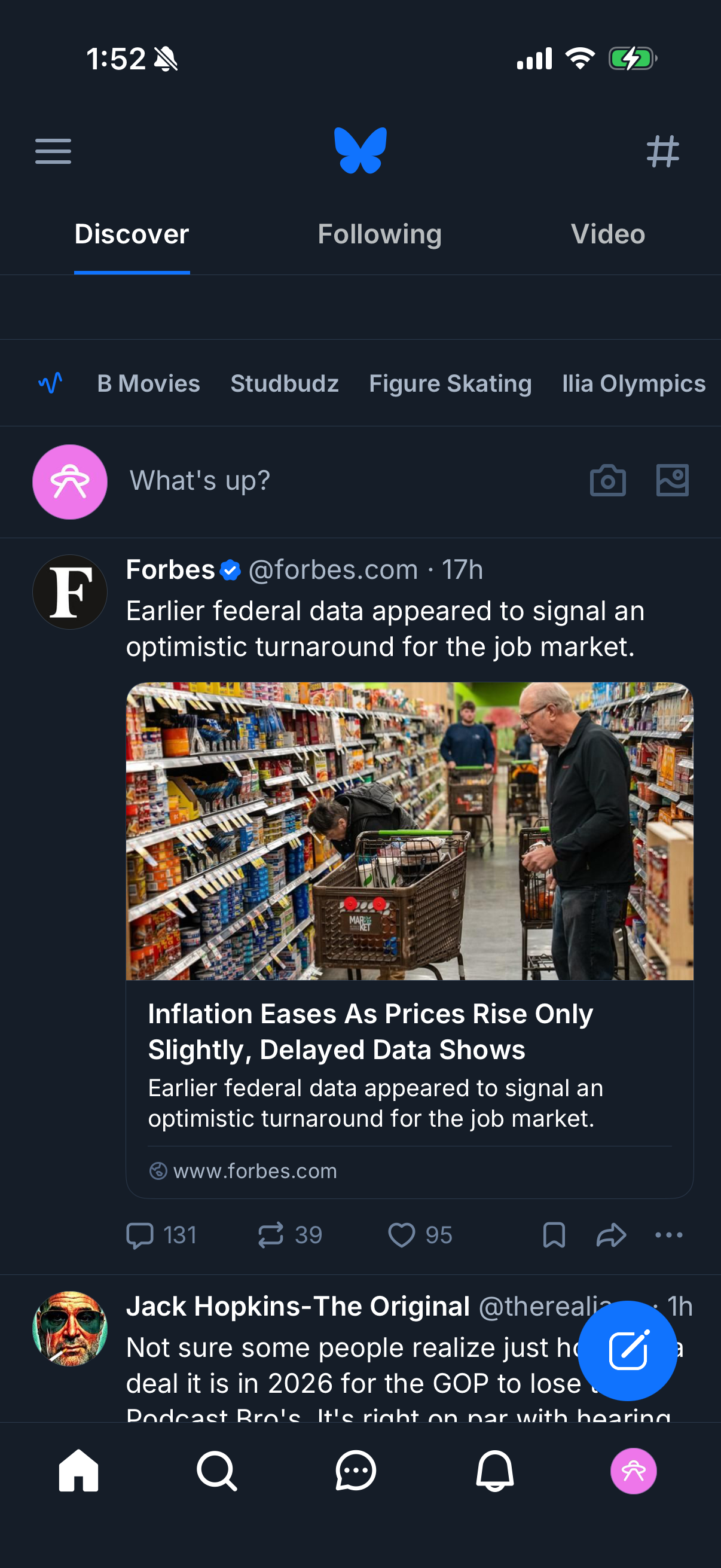Switch to the Video tab
This screenshot has width=721, height=1568.
(x=608, y=234)
